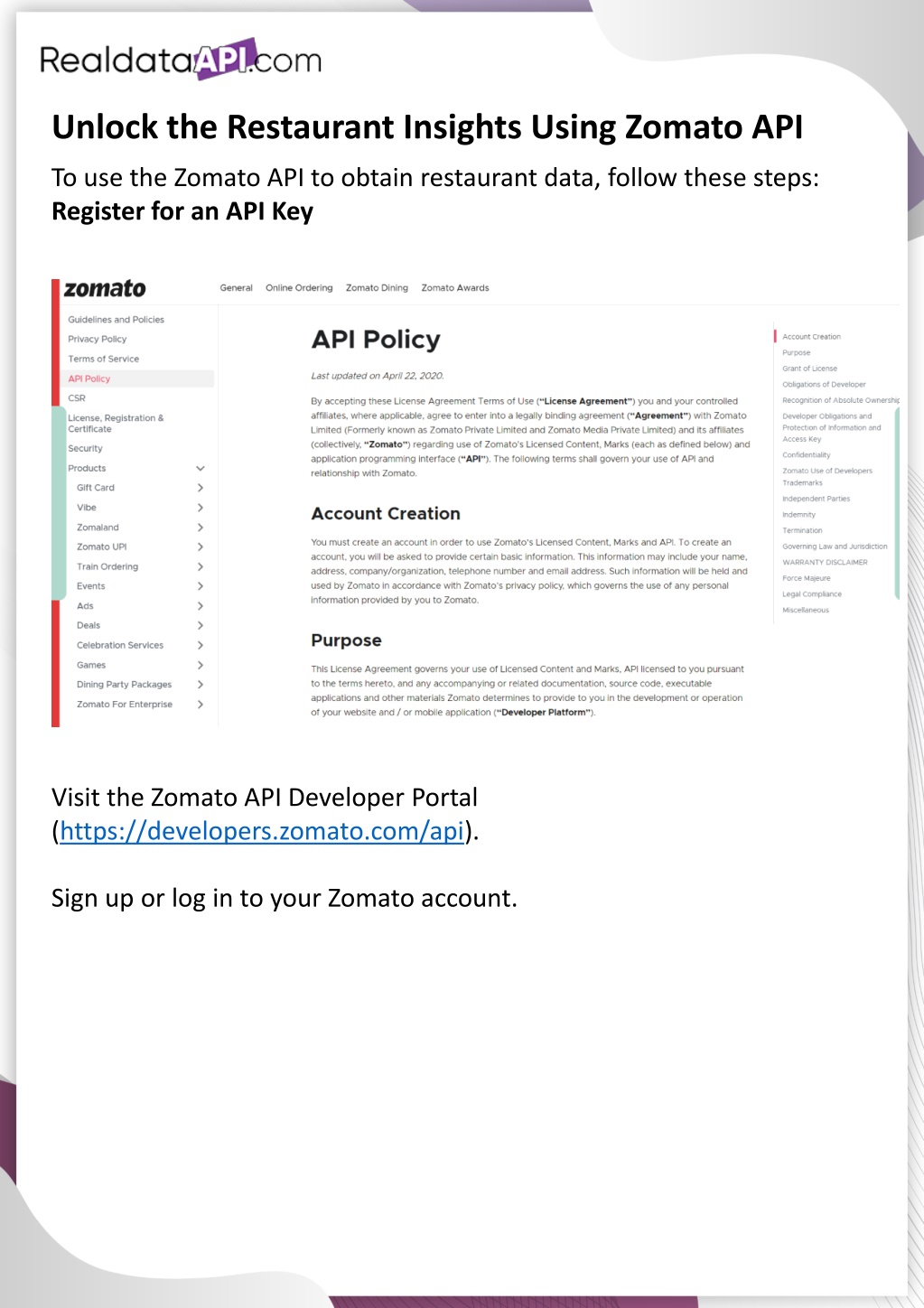Click the 'Last updated on April 22, 2020' text
The height and width of the screenshot is (1308, 924).
pyautogui.click(x=378, y=376)
